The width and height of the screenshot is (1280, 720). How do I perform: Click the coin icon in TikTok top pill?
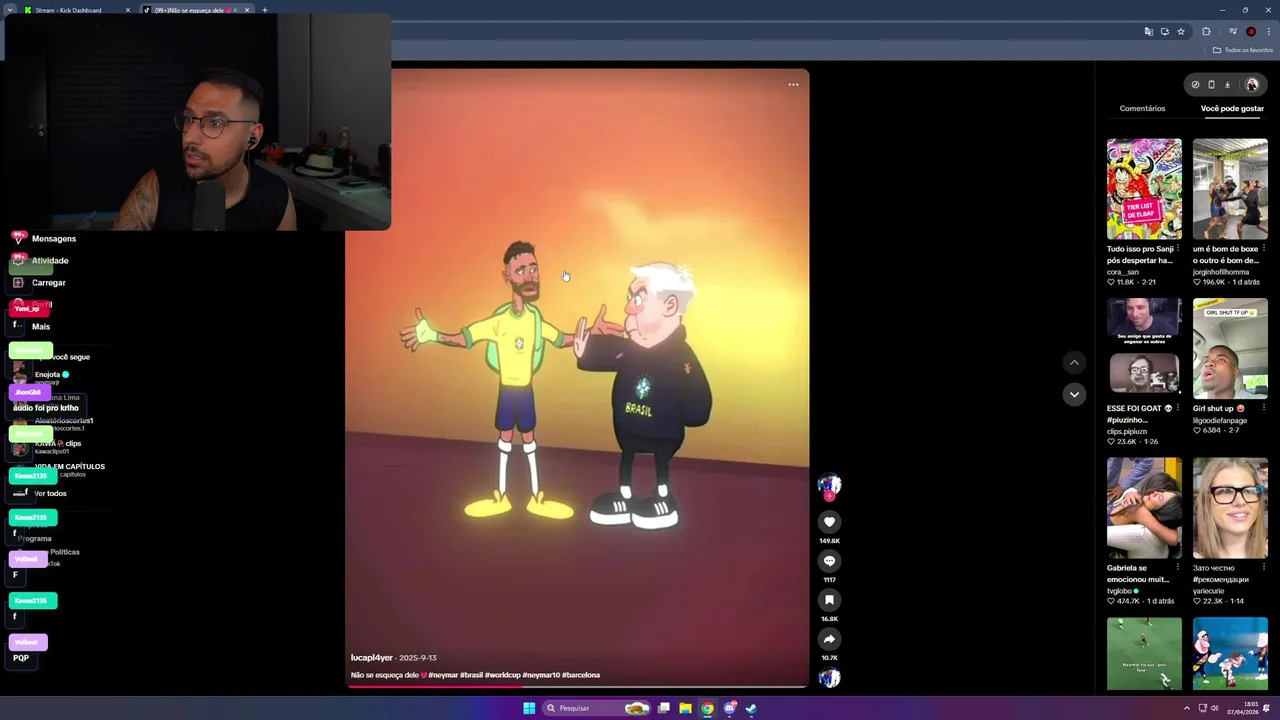(1195, 85)
